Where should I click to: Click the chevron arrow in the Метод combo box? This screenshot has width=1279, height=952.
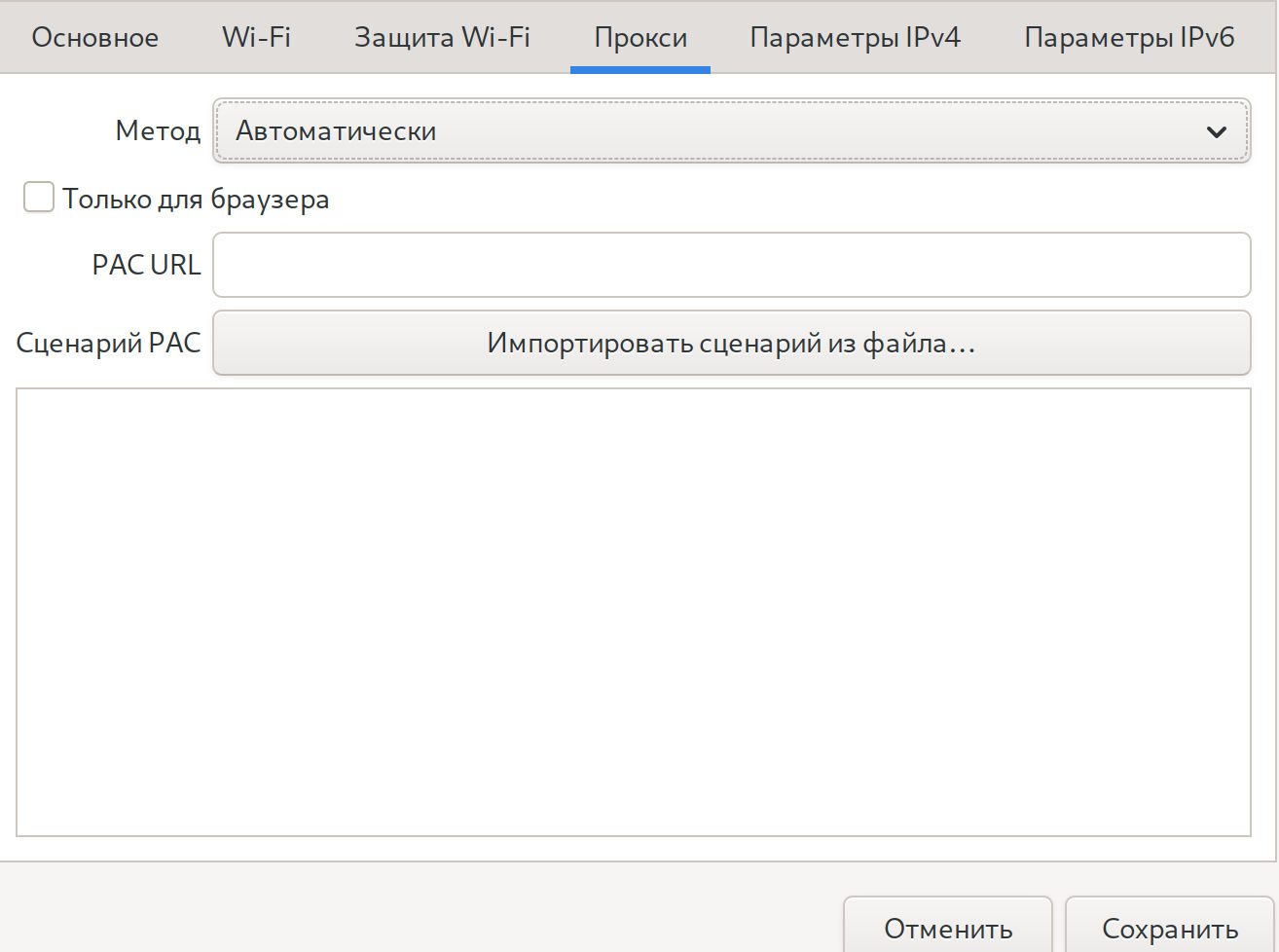pyautogui.click(x=1216, y=131)
